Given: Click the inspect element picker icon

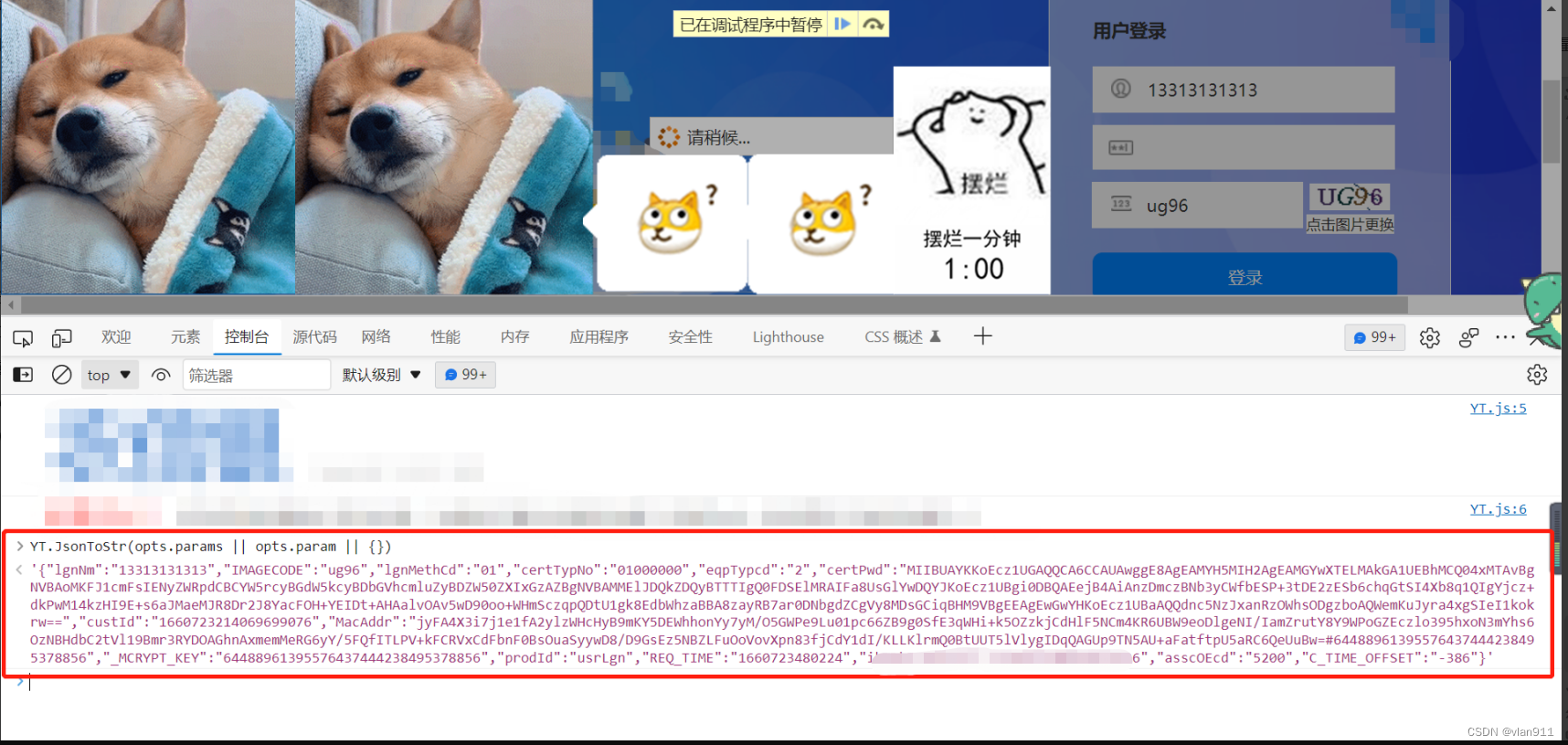Looking at the screenshot, I should [23, 338].
